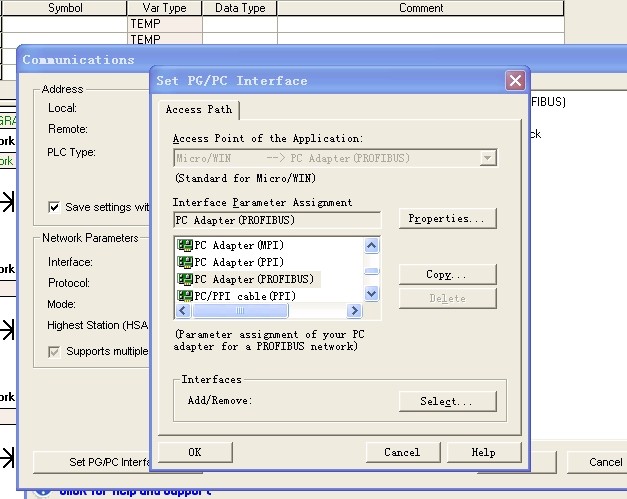Image resolution: width=627 pixels, height=499 pixels.
Task: Click Interface Parameter Assignment text field
Action: tap(277, 220)
